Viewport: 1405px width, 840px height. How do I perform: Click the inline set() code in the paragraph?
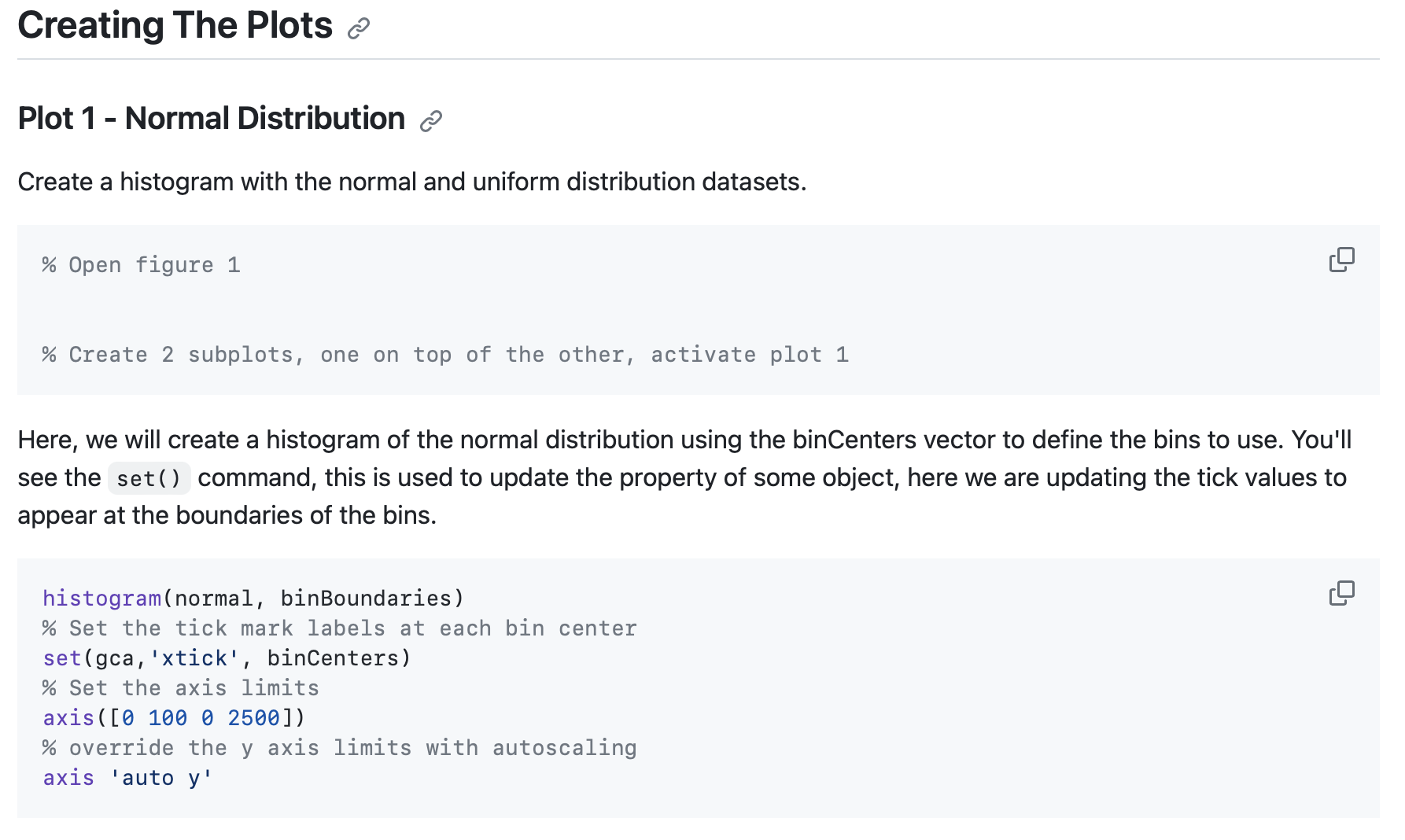[x=149, y=478]
